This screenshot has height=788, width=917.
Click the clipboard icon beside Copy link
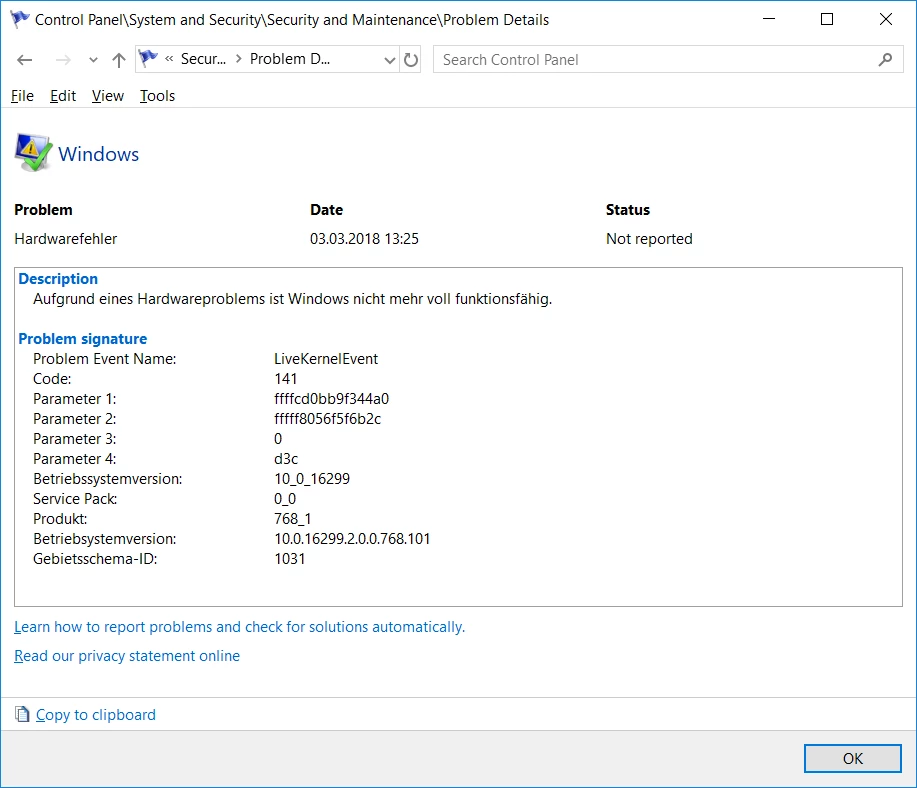click(22, 714)
